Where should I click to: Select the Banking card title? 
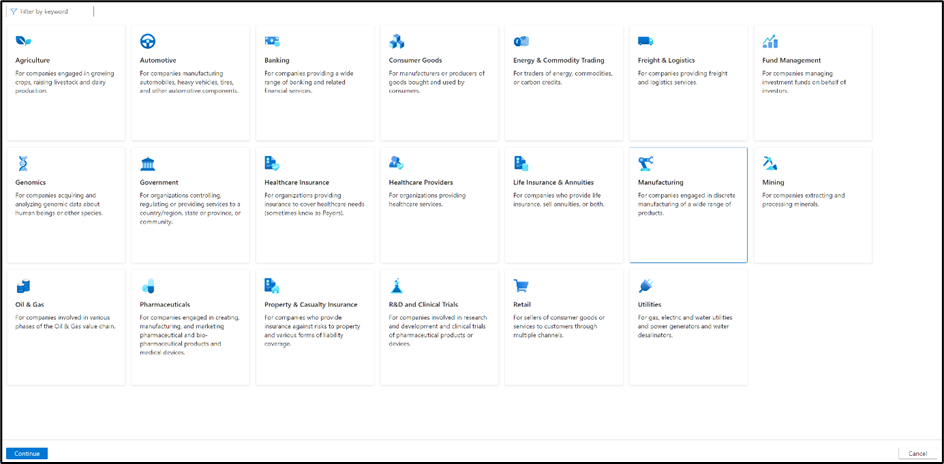(277, 60)
